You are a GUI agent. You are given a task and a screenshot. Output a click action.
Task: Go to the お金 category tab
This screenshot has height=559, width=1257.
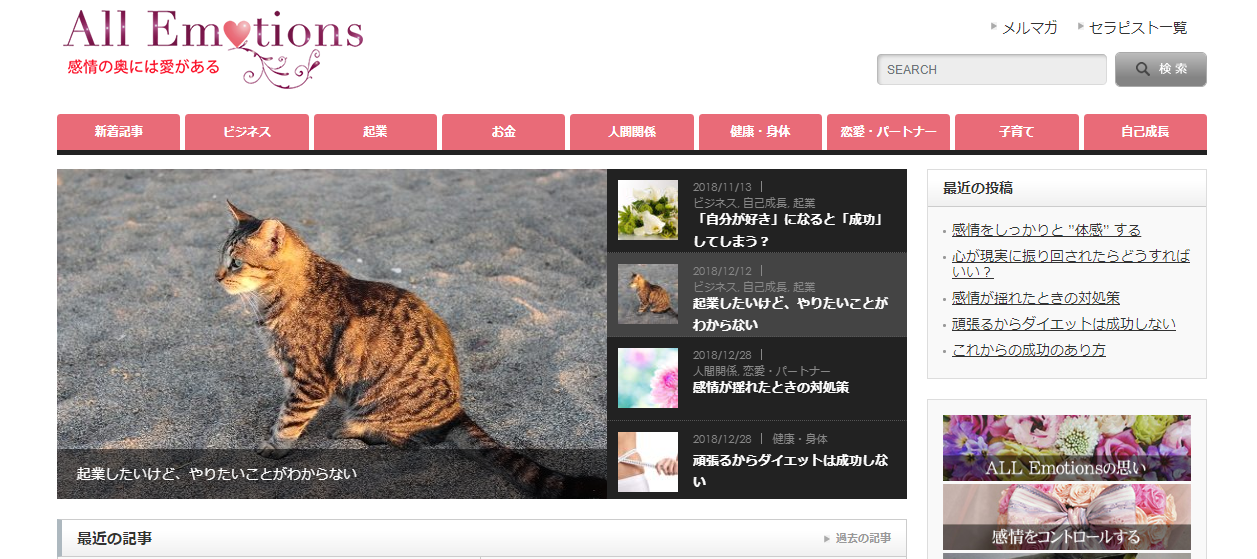click(x=504, y=132)
